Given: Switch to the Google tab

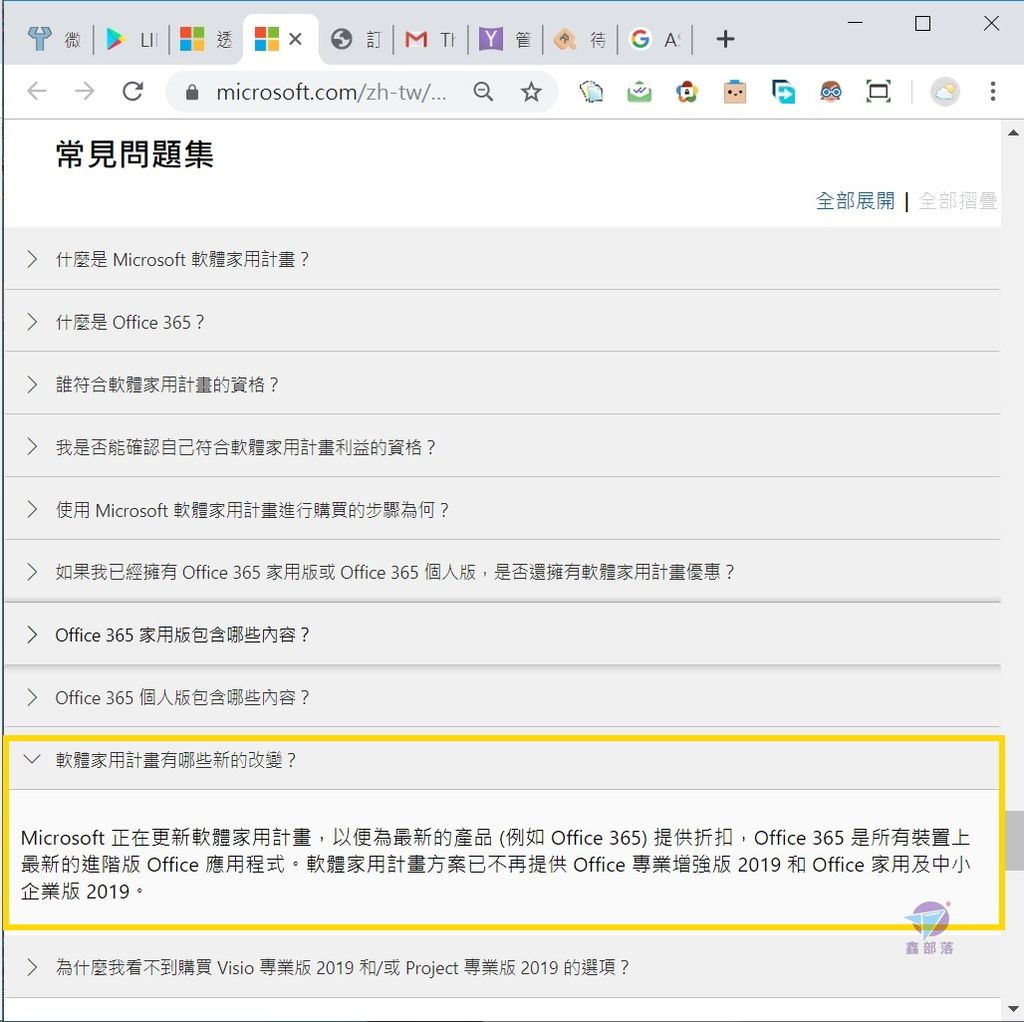Looking at the screenshot, I should click(x=655, y=39).
